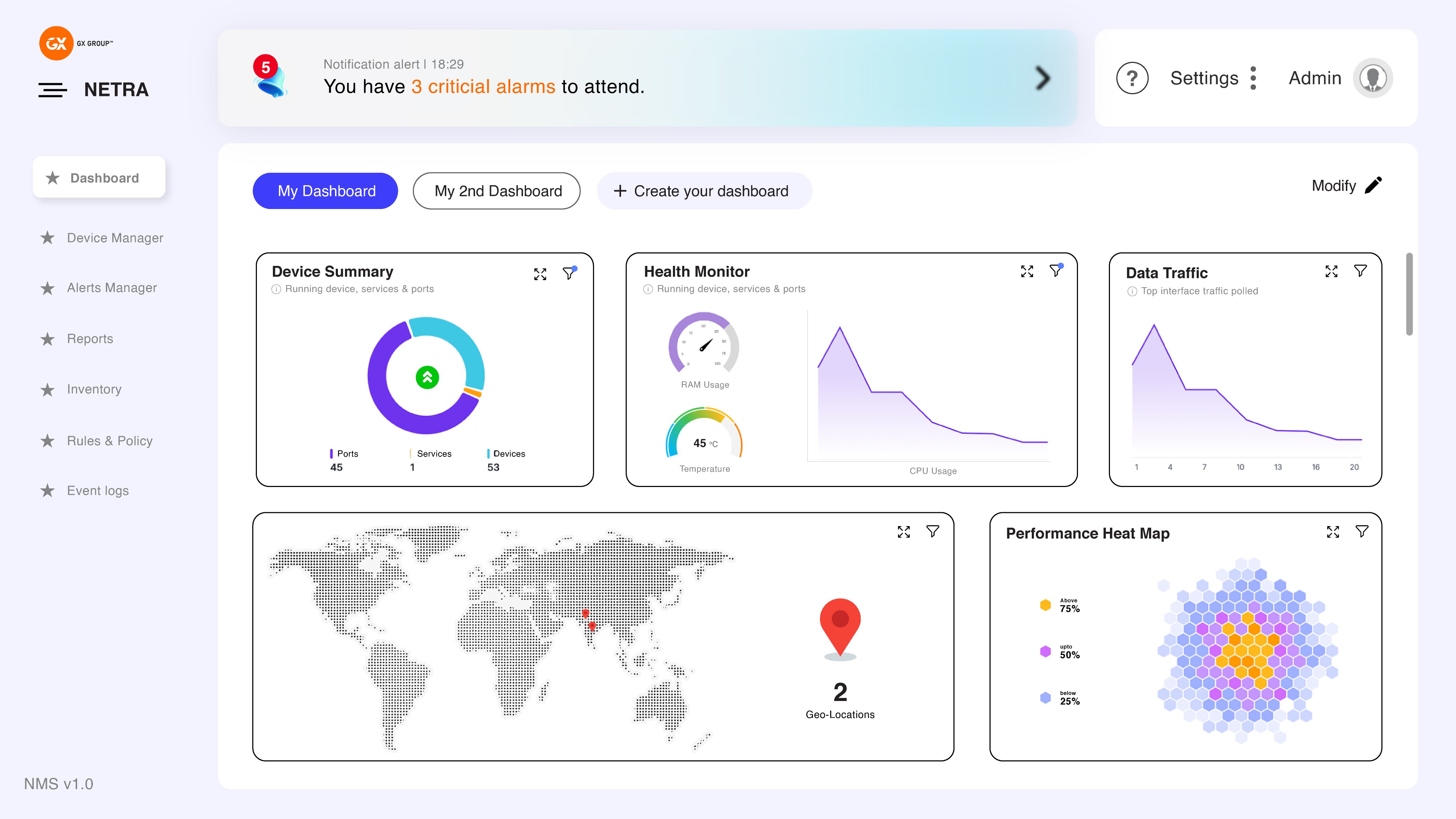Image resolution: width=1456 pixels, height=819 pixels.
Task: Open Inventory in the sidebar
Action: [x=81, y=389]
